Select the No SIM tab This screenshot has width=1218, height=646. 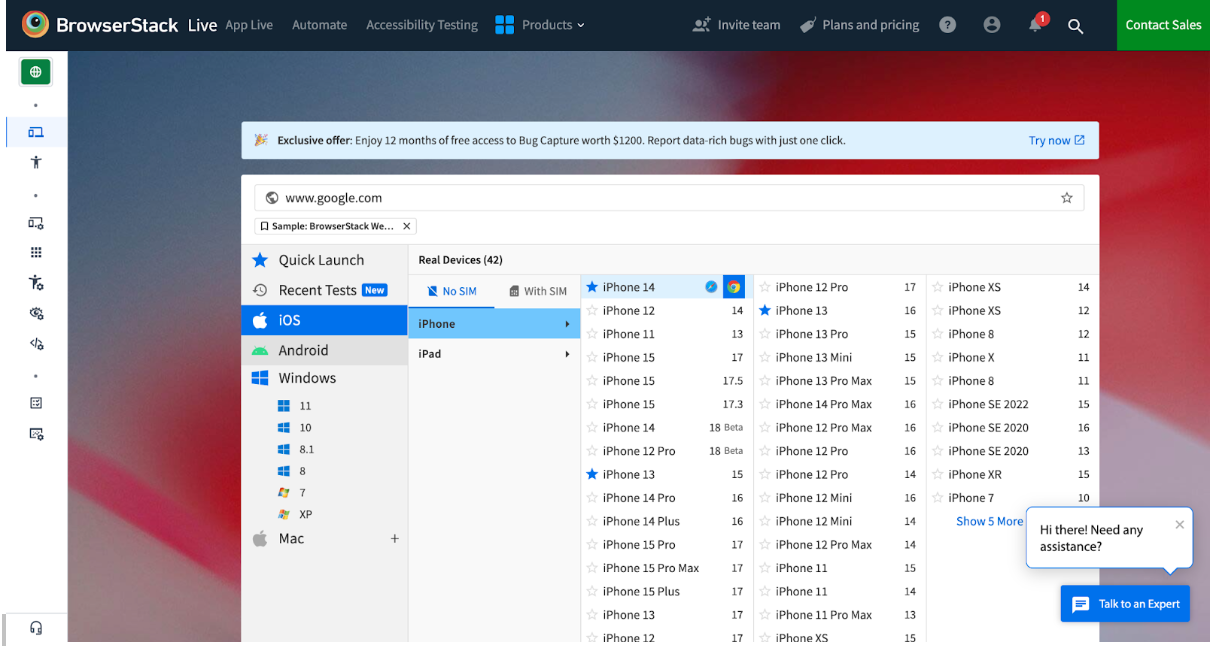[x=451, y=291]
